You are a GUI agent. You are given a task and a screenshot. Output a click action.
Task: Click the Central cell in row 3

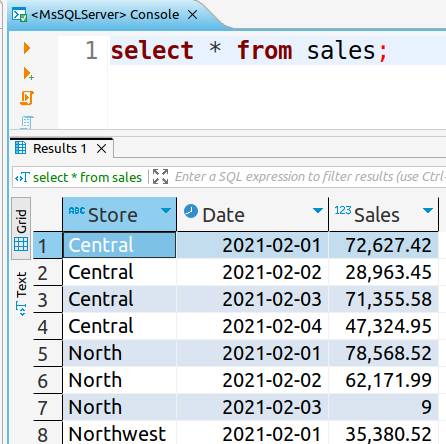[x=119, y=299]
